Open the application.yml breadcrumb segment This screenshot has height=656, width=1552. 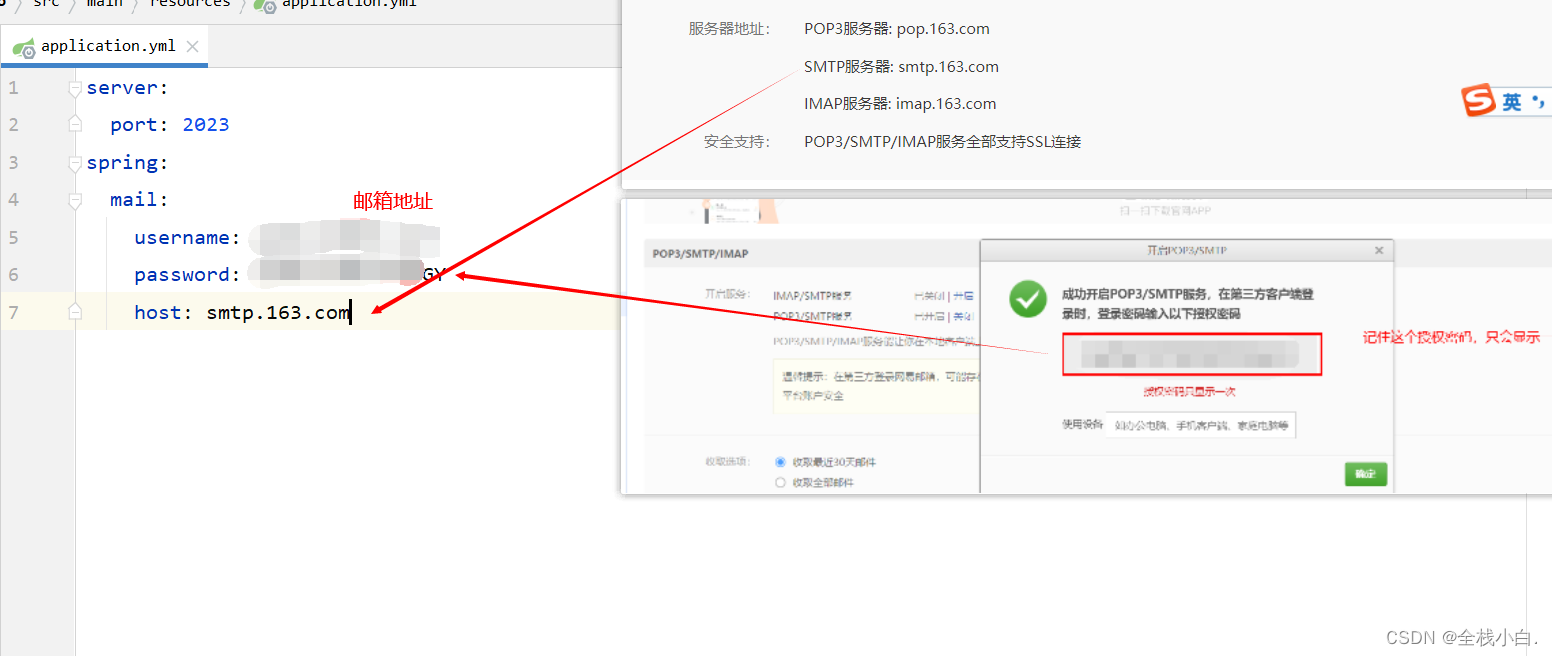point(349,4)
